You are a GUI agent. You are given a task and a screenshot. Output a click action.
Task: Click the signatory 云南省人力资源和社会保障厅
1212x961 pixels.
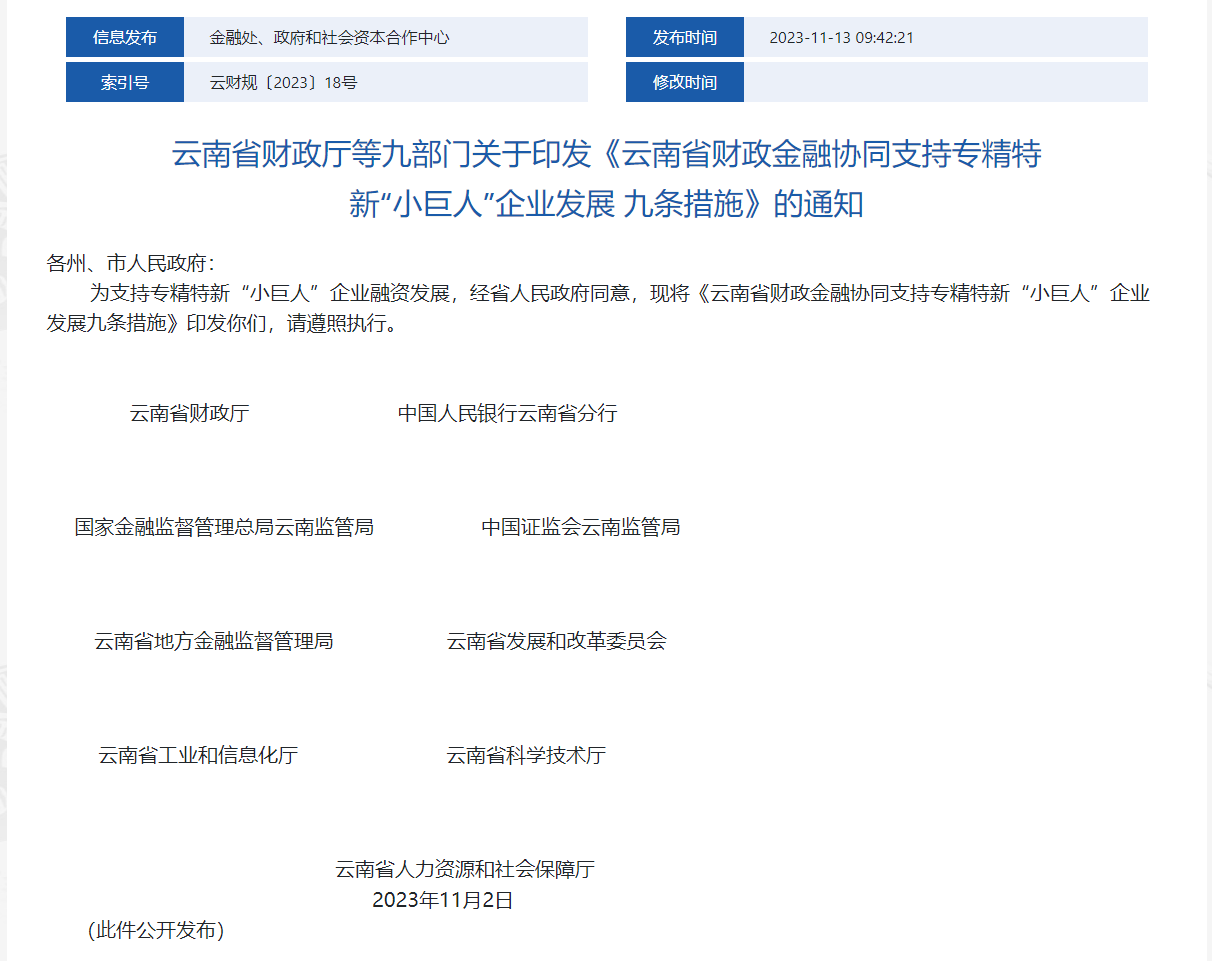click(x=465, y=869)
